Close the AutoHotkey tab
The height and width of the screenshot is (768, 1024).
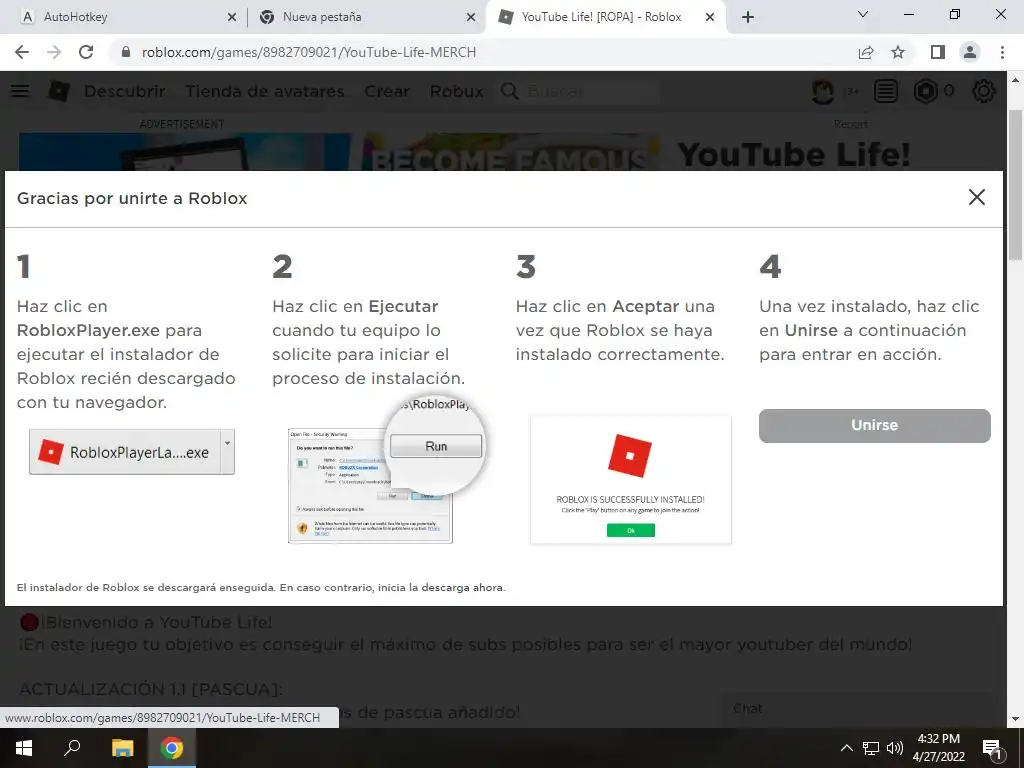click(232, 18)
